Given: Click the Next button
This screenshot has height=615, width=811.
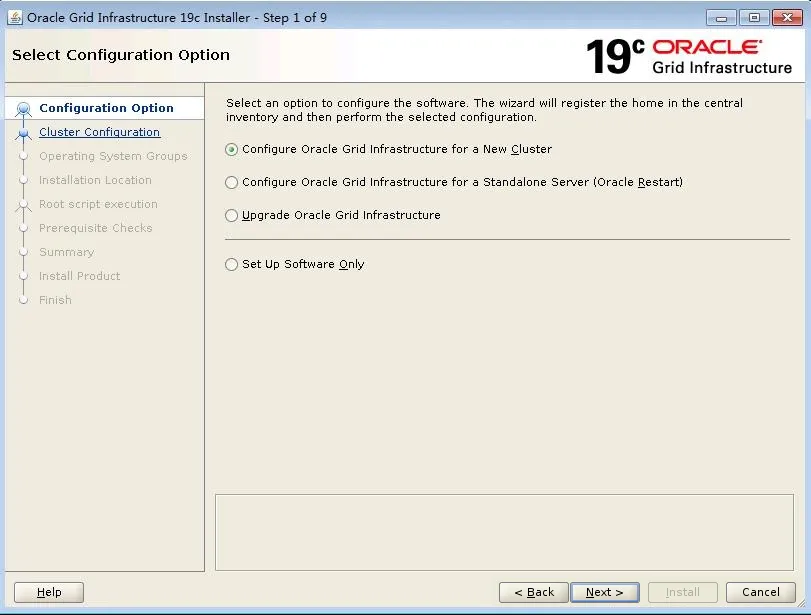Looking at the screenshot, I should pos(605,592).
